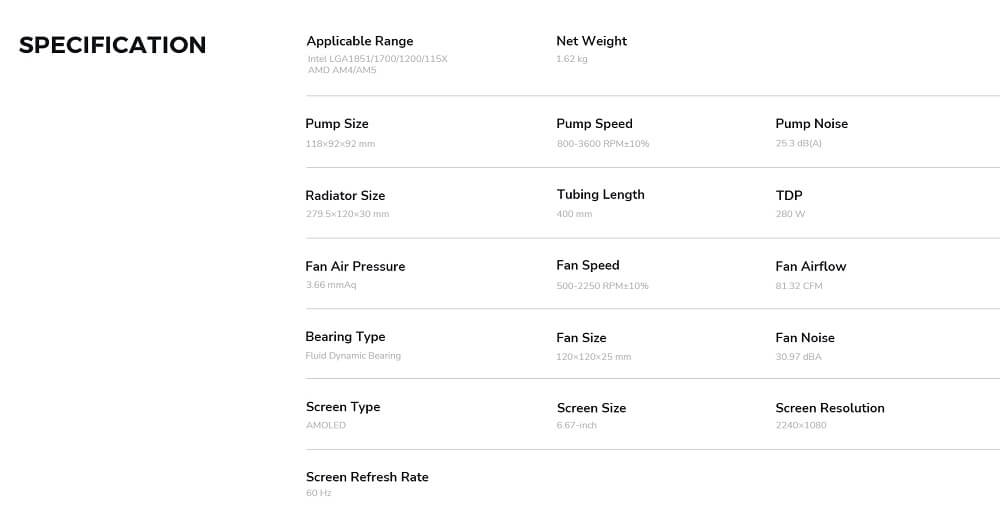The height and width of the screenshot is (528, 1000).
Task: Click the Fan Airflow label
Action: pos(810,267)
